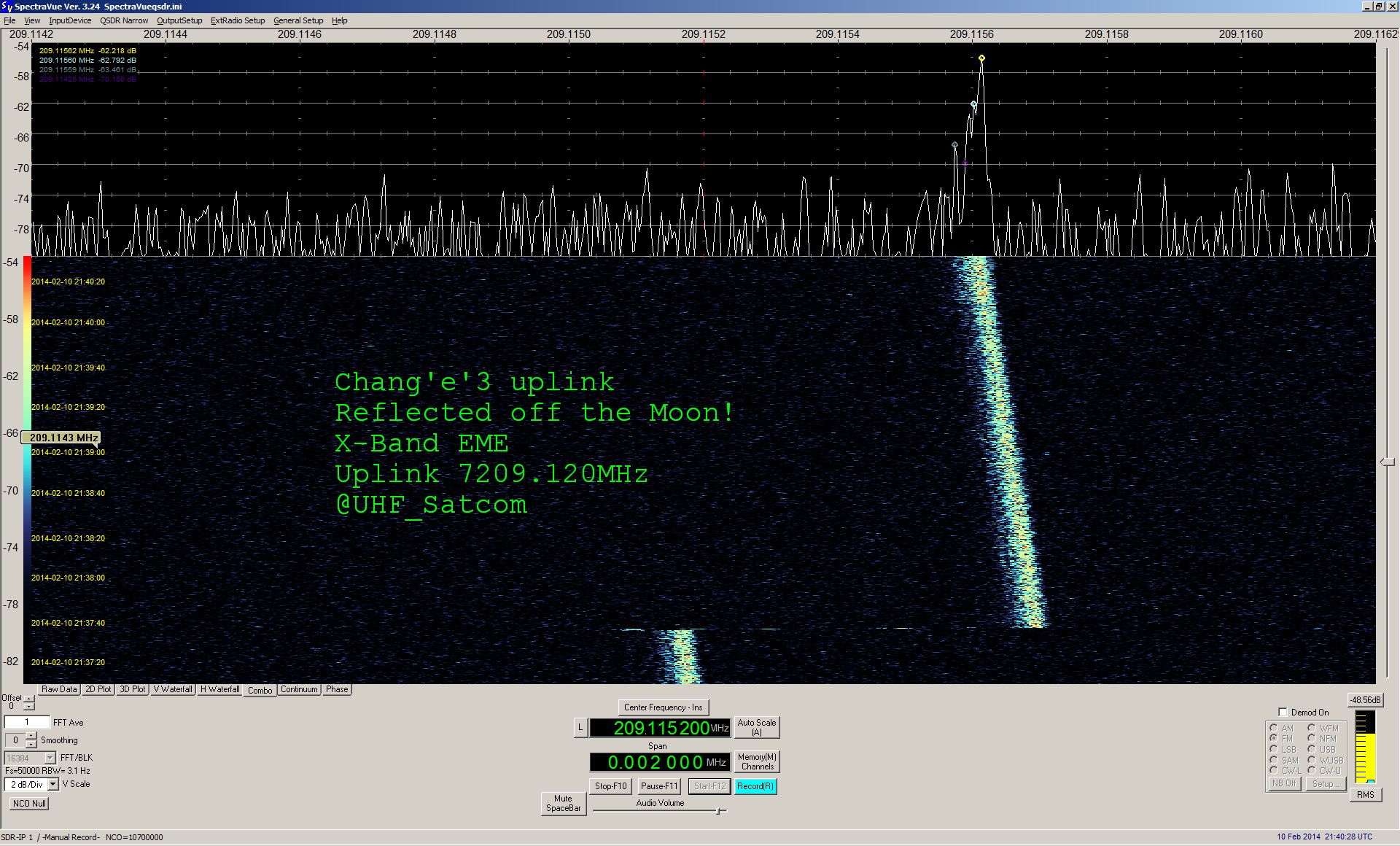Click the cyan Record(R) button

pyautogui.click(x=755, y=786)
